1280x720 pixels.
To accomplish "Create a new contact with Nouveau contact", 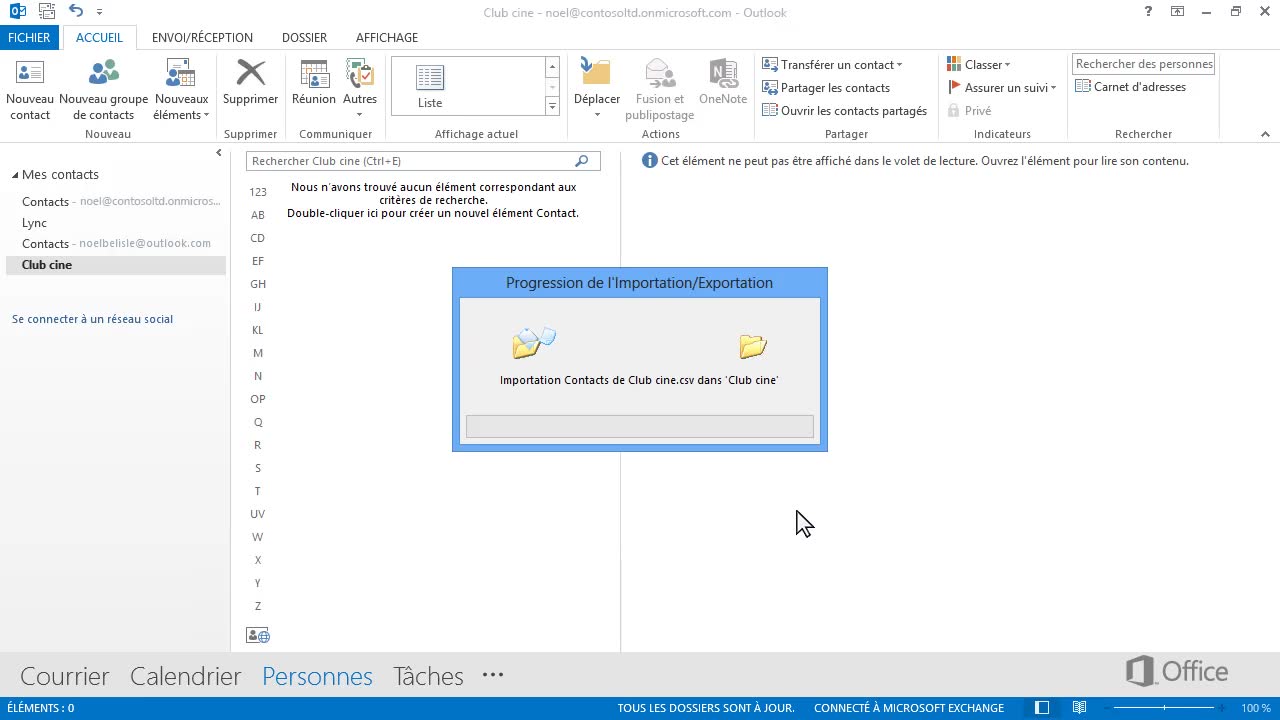I will click(30, 89).
